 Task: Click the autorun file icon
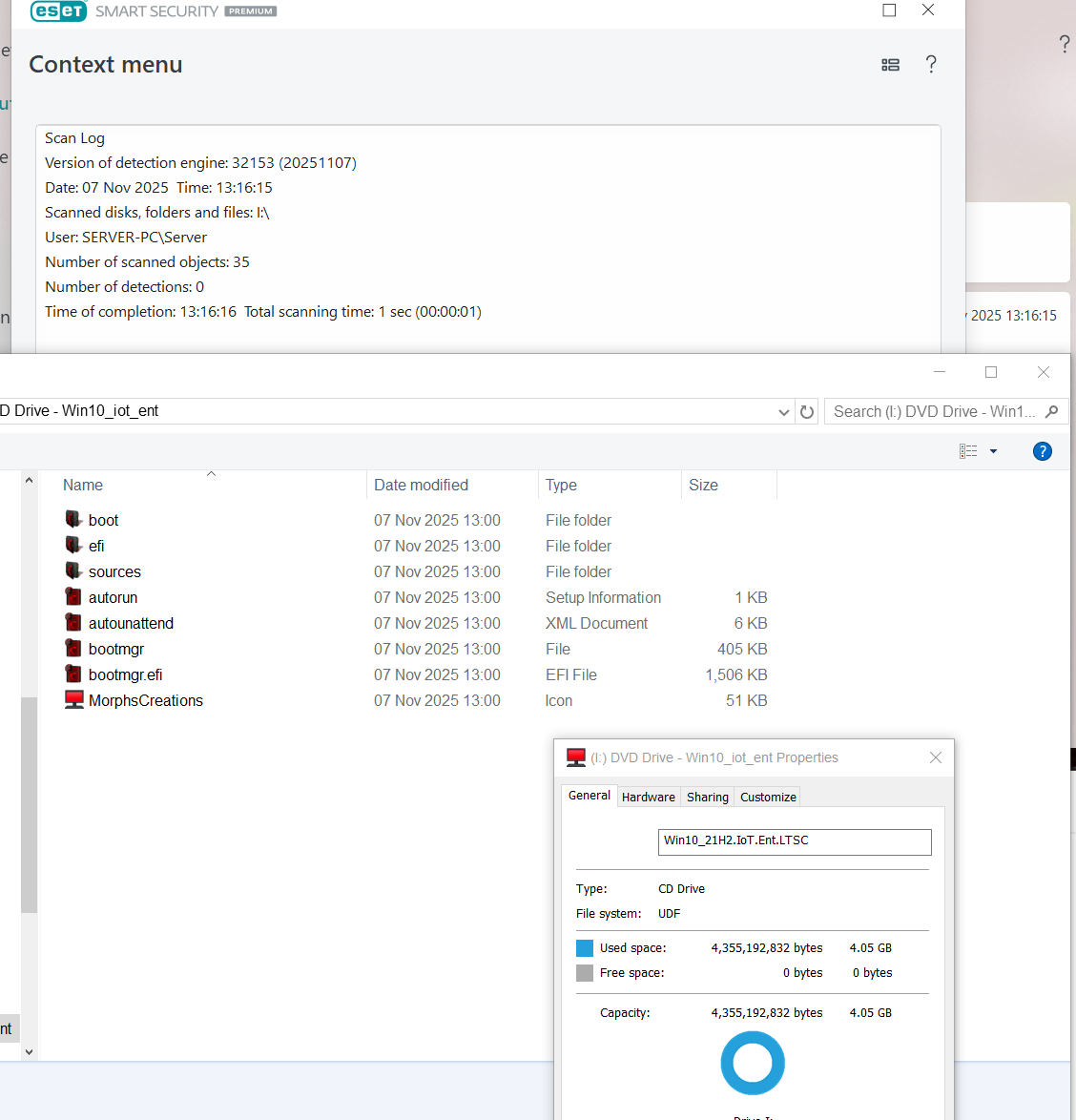[72, 596]
